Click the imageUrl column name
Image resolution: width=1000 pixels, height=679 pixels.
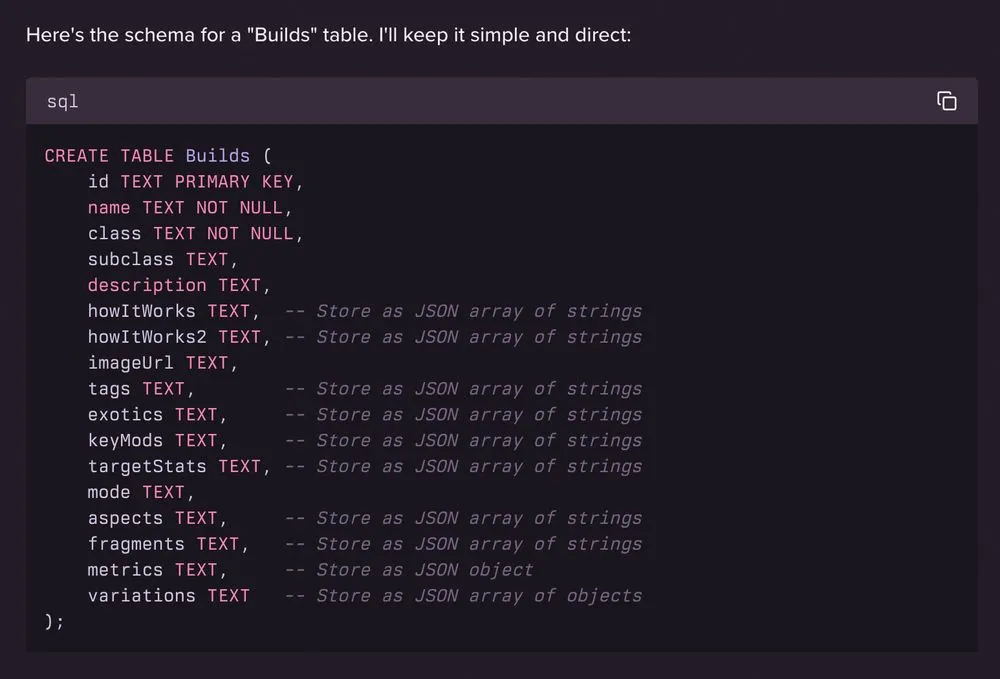(x=130, y=363)
